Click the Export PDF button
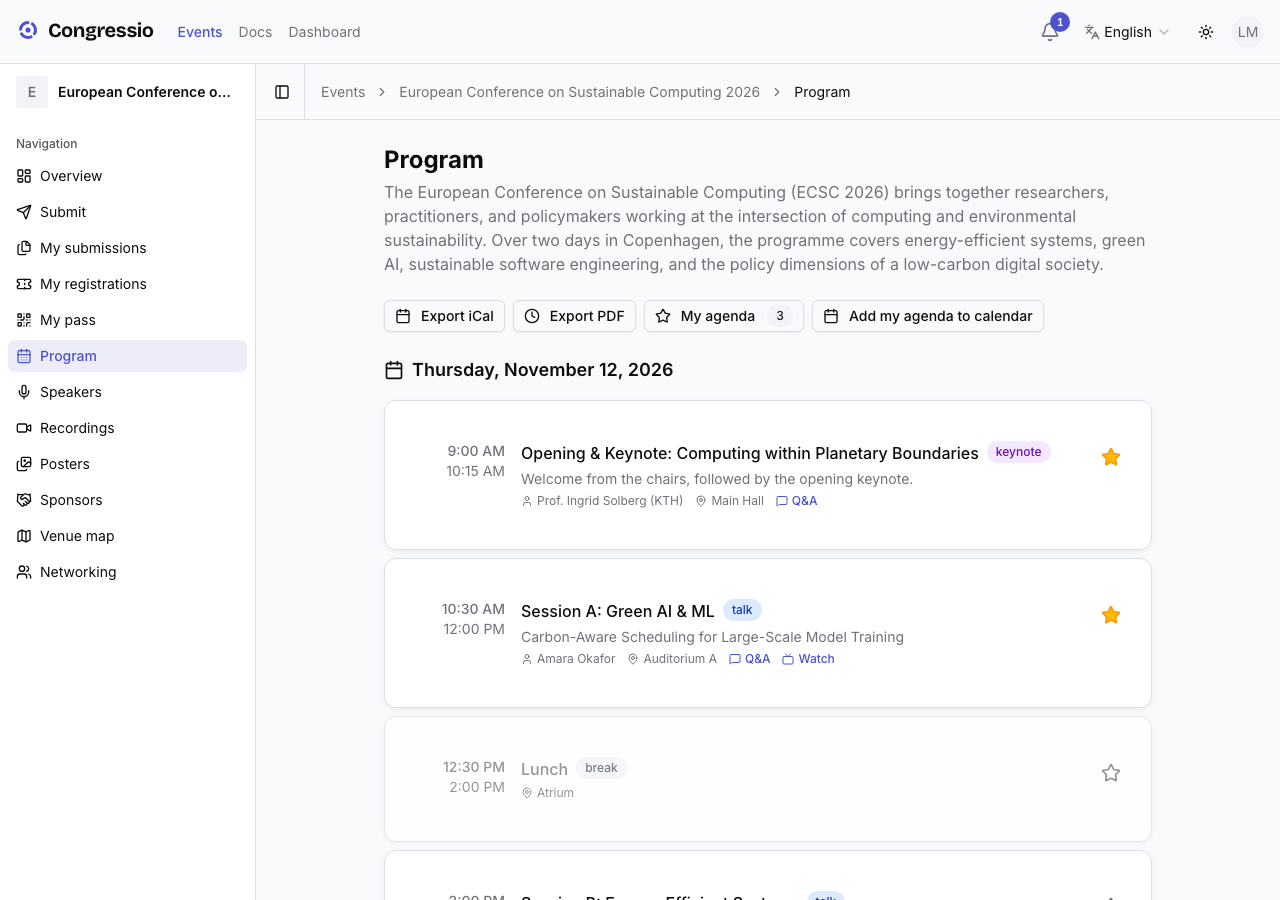The image size is (1280, 900). (574, 316)
